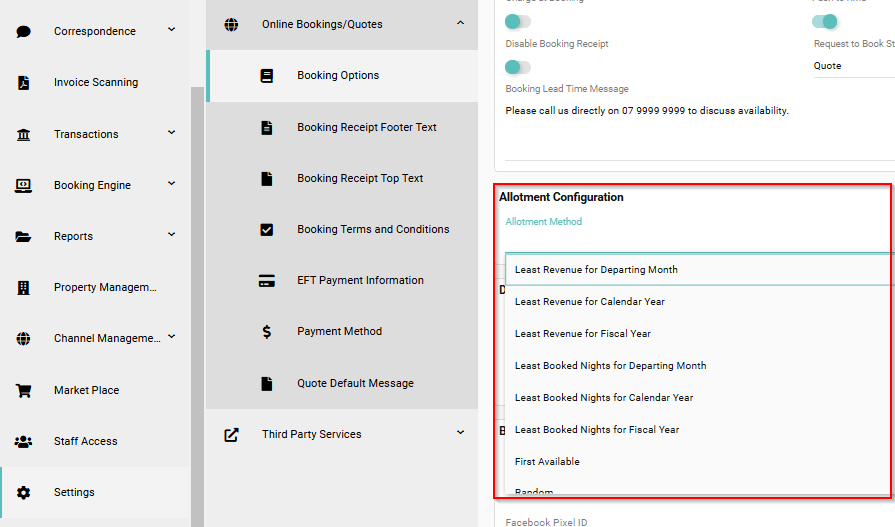Click the Property Management building icon
Screen dimensions: 895x527
pyautogui.click(x=24, y=288)
